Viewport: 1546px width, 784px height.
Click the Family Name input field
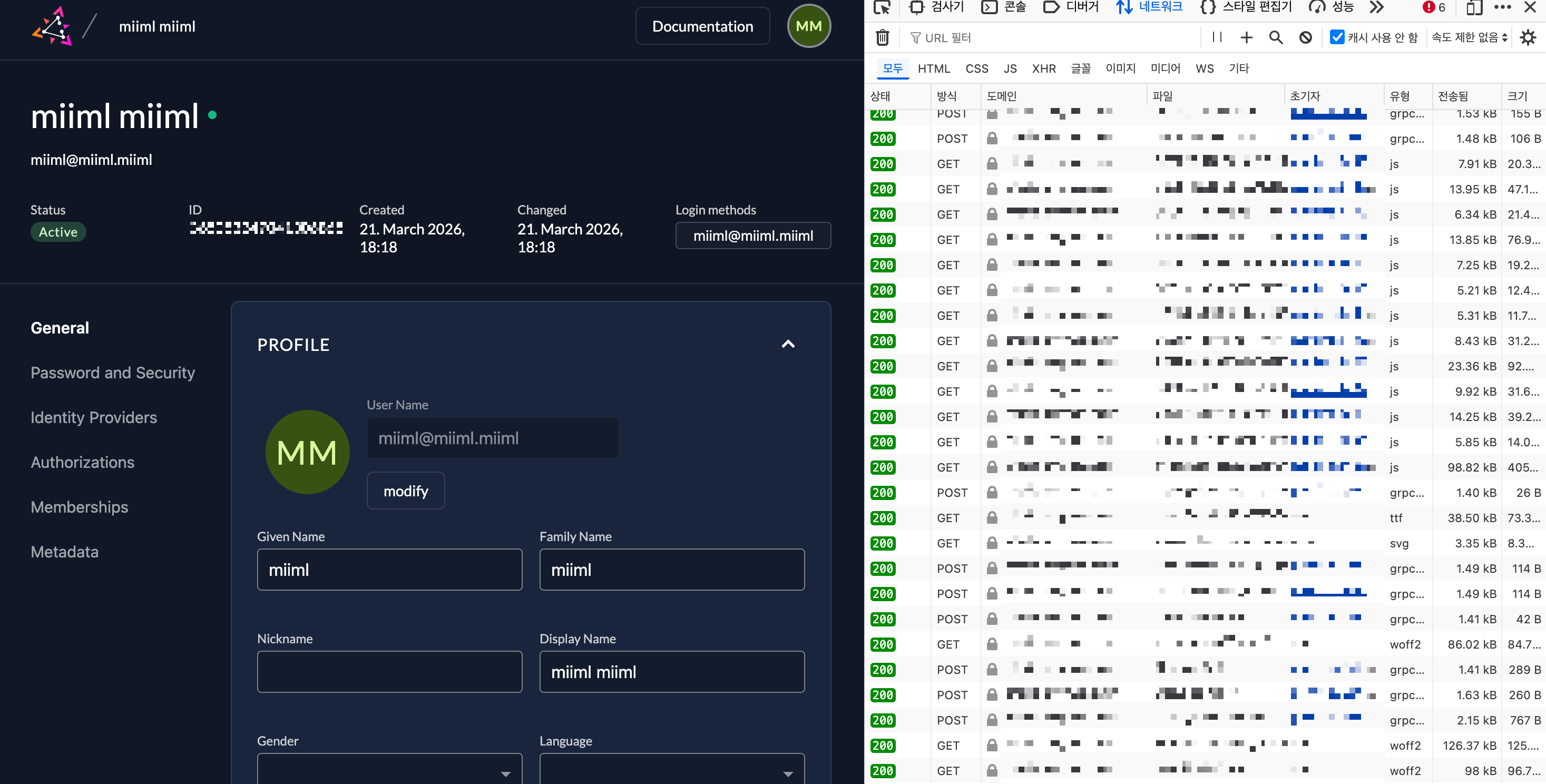[x=672, y=569]
